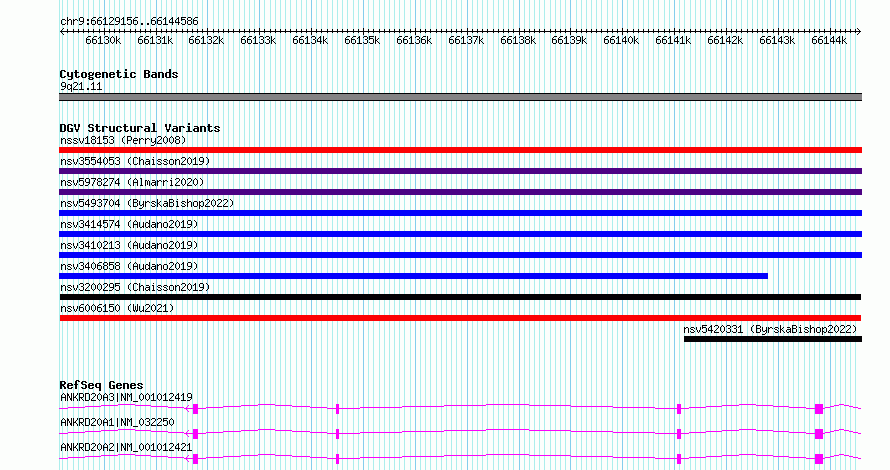
Task: Click the 66131k ruler tick label
Action: [x=155, y=40]
